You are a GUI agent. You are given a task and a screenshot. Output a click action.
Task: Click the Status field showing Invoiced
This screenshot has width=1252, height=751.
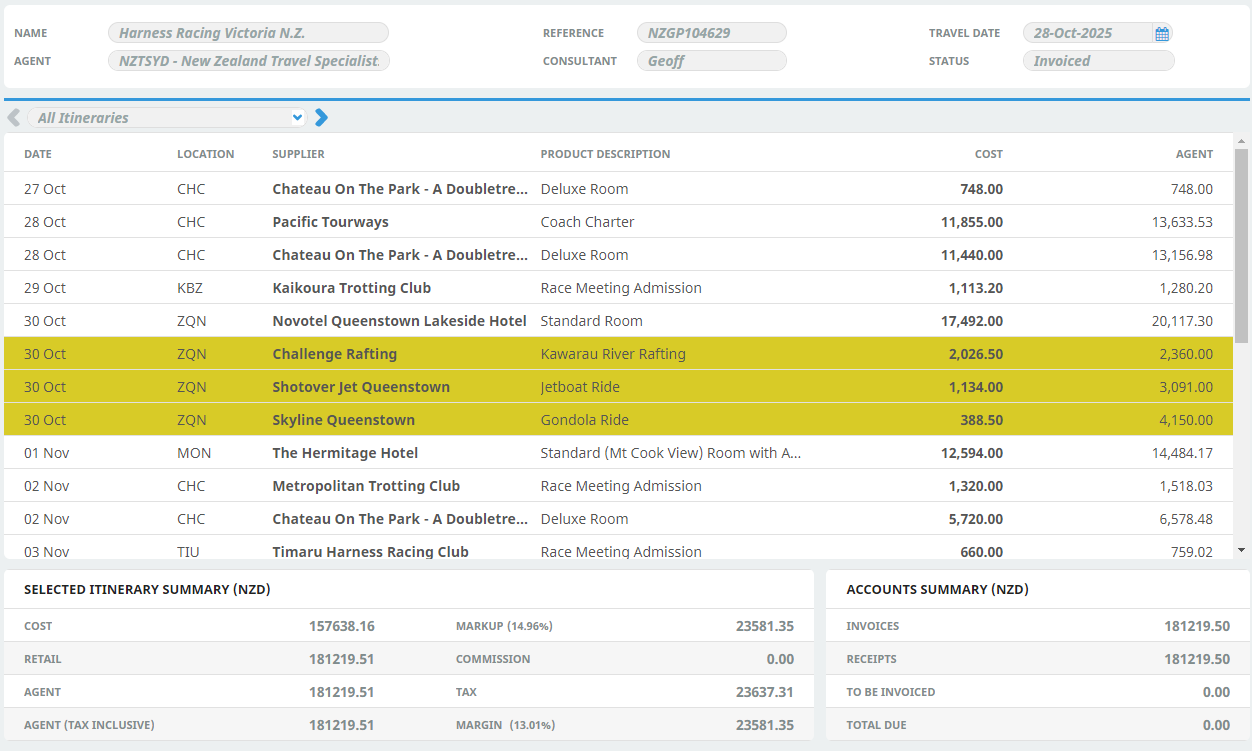coord(1098,61)
